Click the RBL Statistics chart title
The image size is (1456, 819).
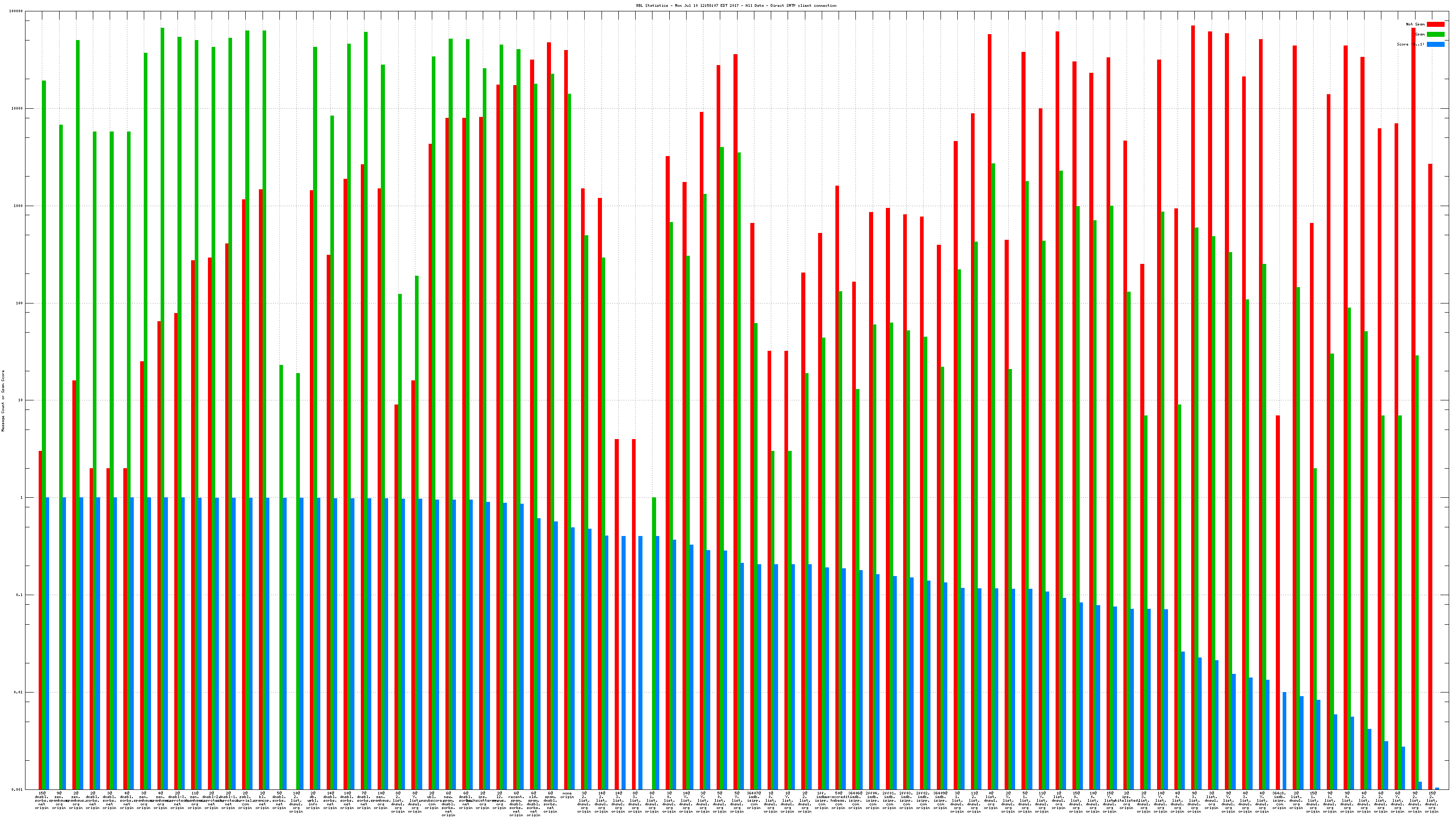pyautogui.click(x=736, y=5)
